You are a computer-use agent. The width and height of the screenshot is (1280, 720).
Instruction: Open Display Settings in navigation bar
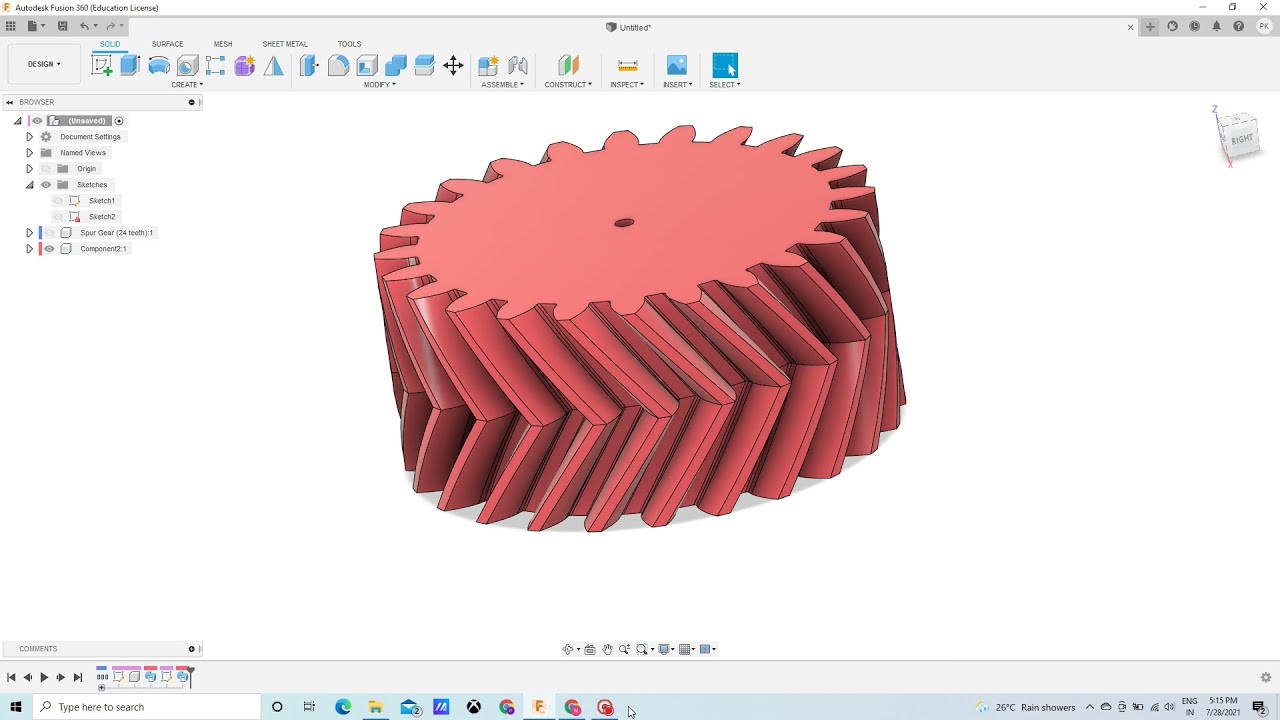[664, 649]
